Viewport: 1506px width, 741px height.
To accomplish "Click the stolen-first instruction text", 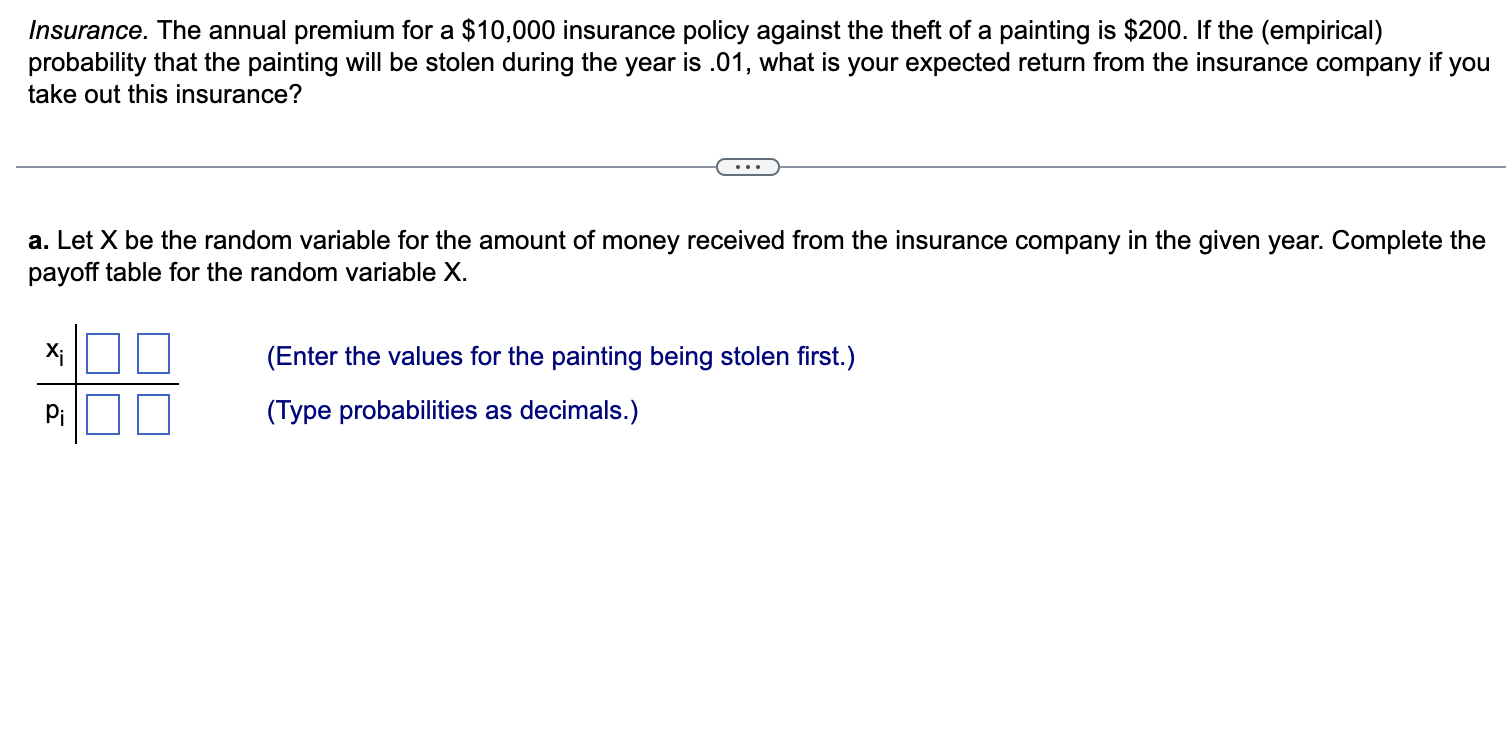I will pos(560,356).
